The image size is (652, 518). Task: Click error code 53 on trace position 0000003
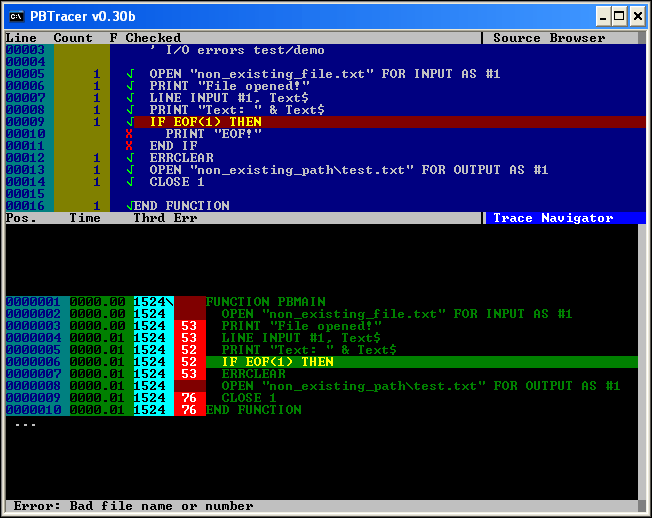click(x=189, y=326)
